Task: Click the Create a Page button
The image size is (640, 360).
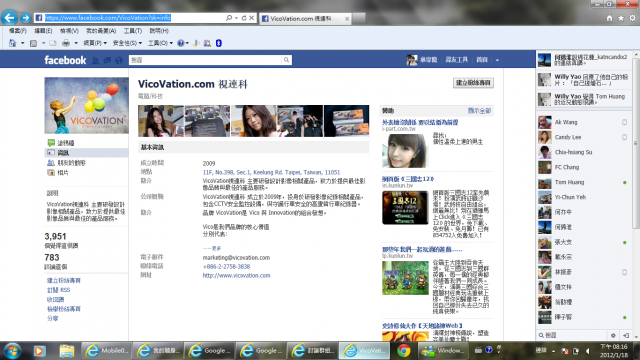Action: pyautogui.click(x=473, y=83)
